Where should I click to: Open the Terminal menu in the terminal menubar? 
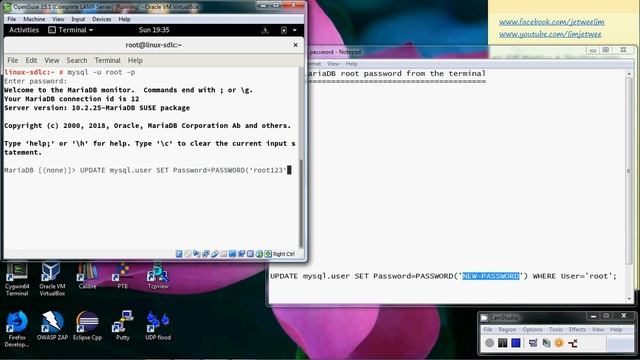point(107,60)
